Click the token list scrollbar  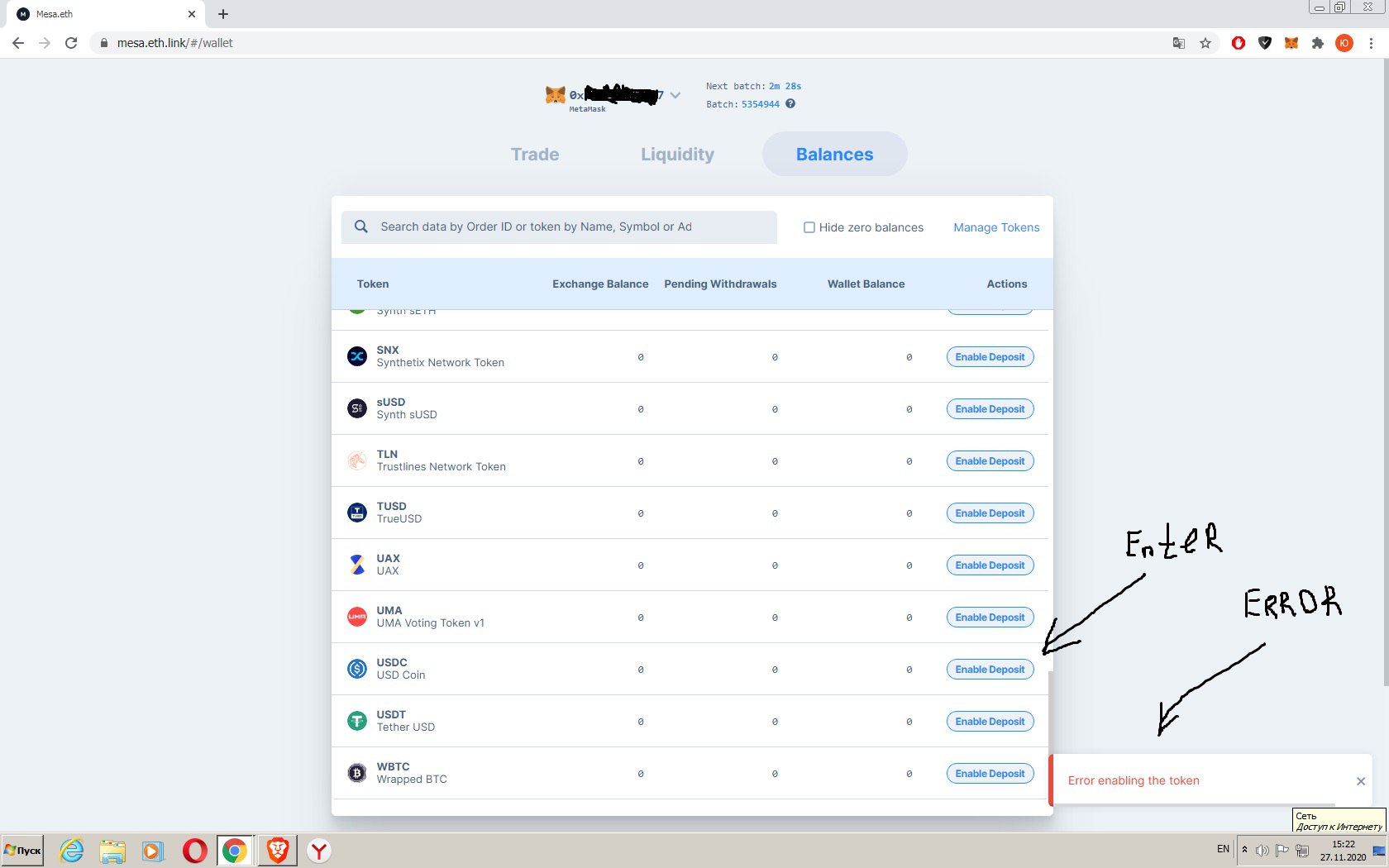[x=1050, y=734]
